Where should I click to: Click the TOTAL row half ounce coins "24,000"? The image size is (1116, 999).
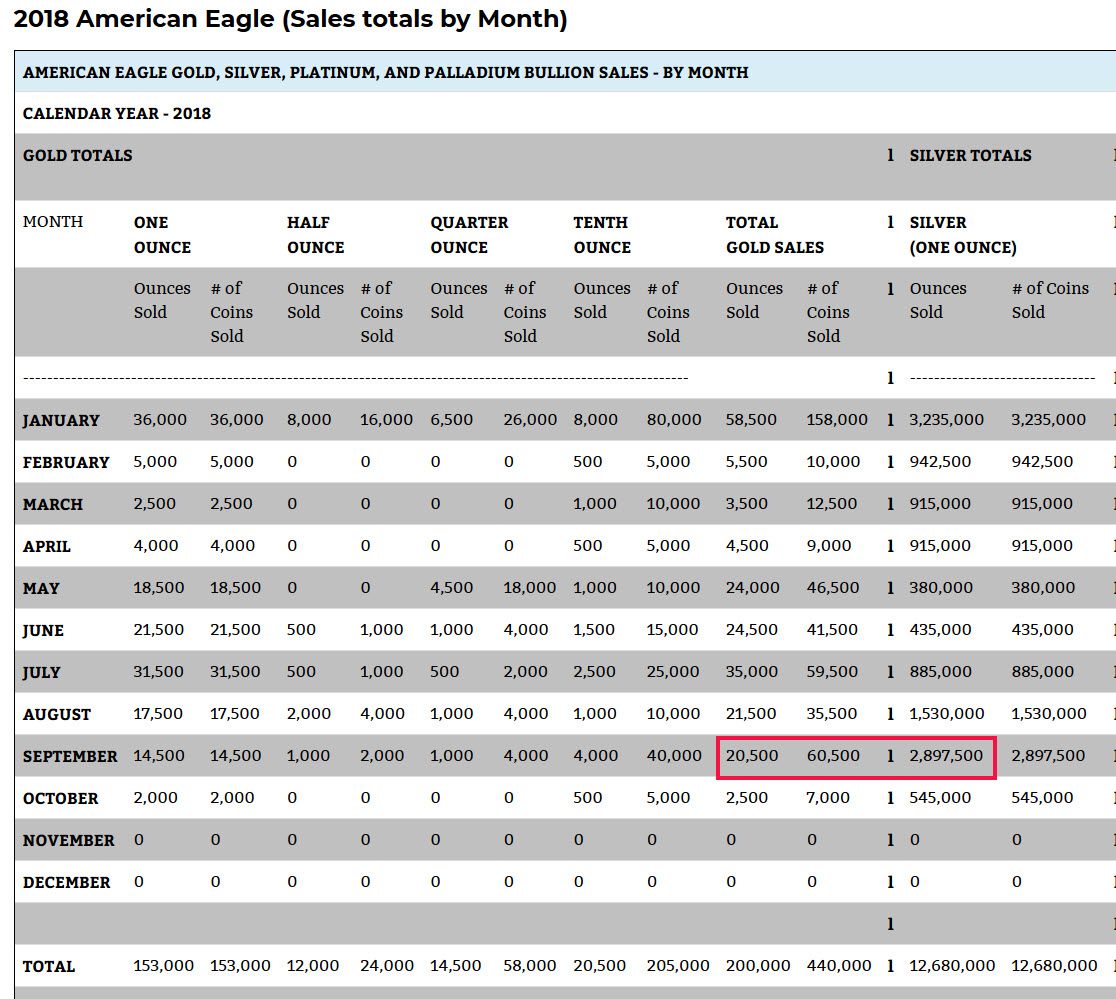coord(386,966)
